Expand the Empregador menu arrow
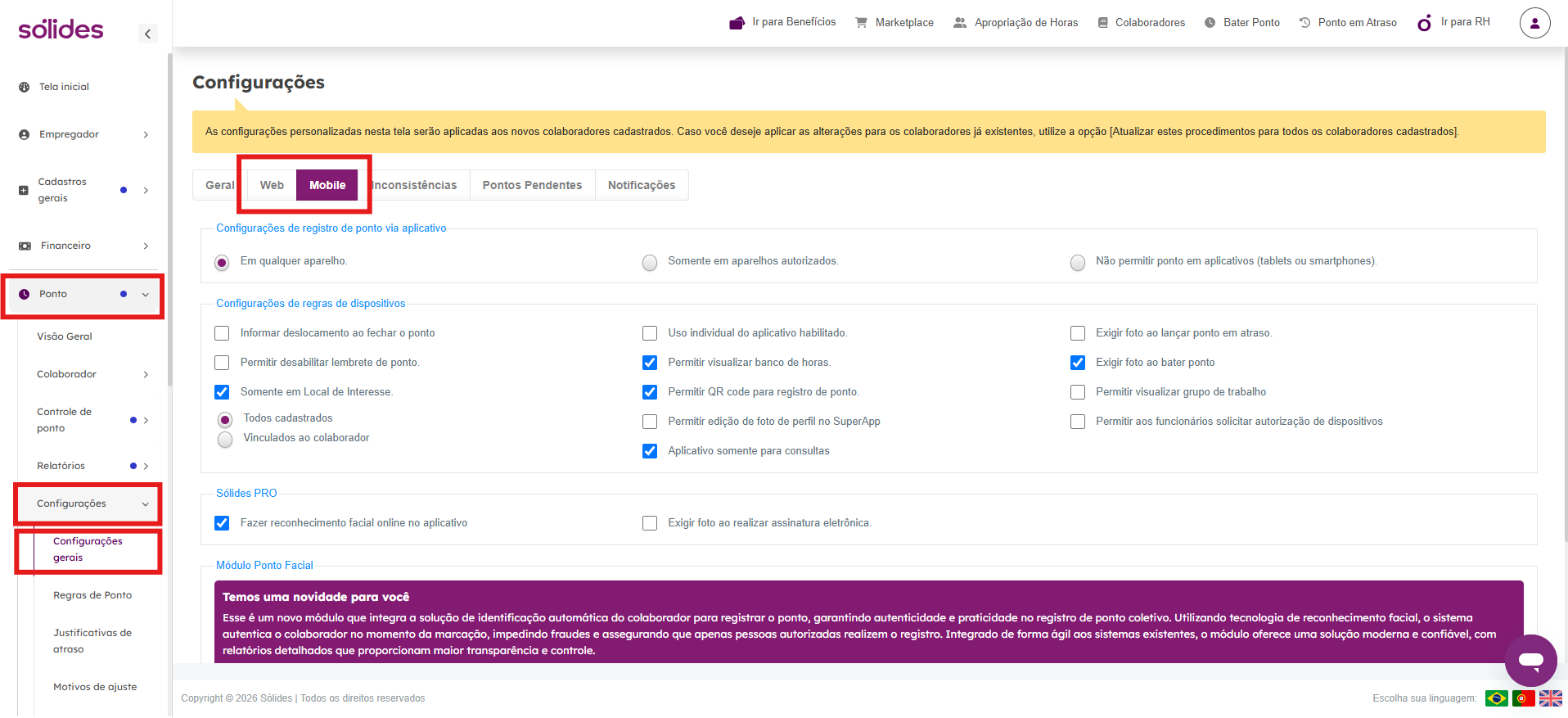The width and height of the screenshot is (1568, 718). click(146, 134)
